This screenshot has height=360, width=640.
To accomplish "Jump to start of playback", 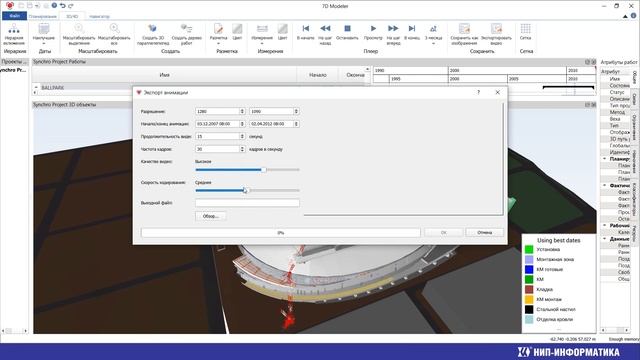I will [305, 32].
